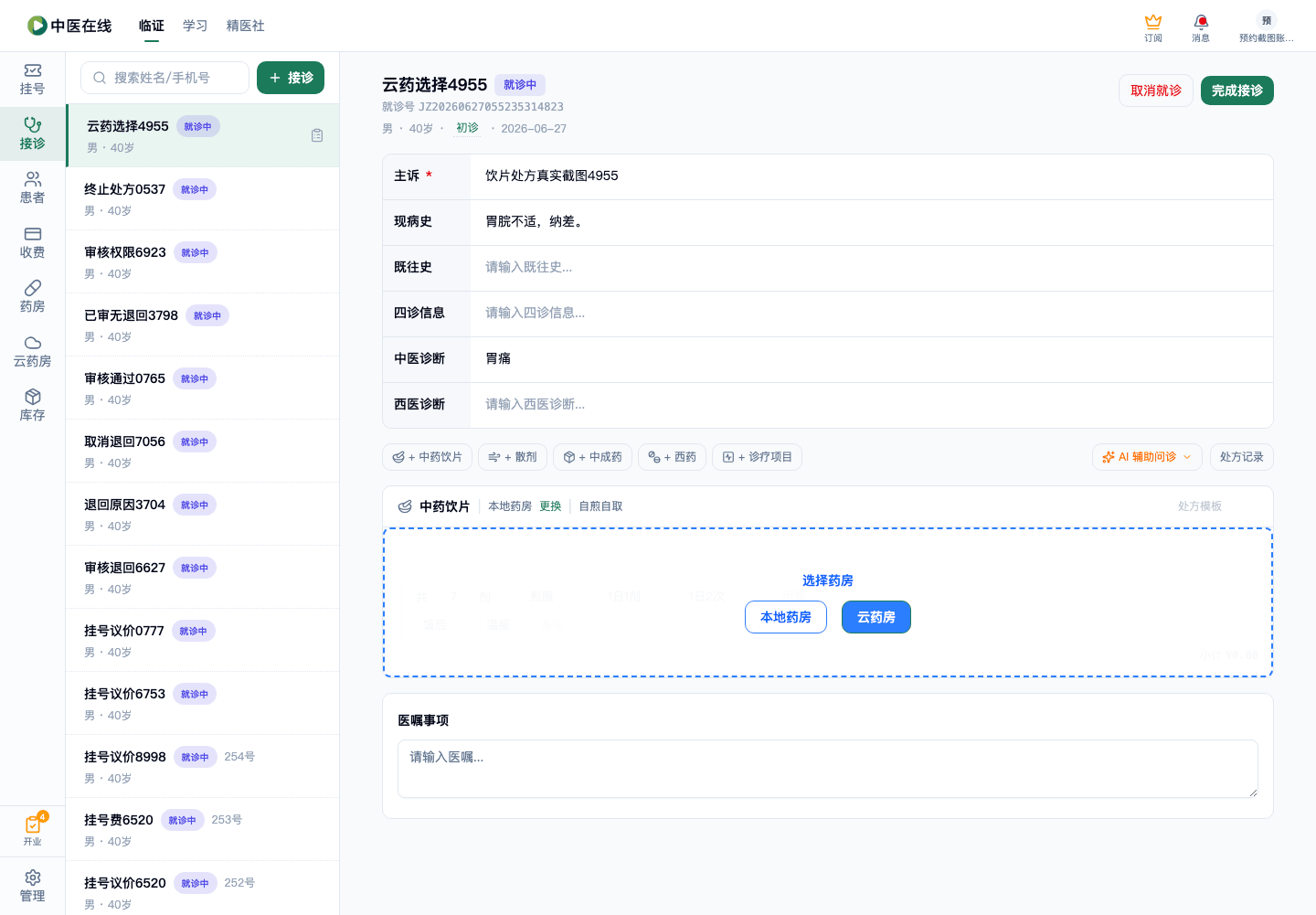The width and height of the screenshot is (1316, 915).
Task: Add 散剂 prescription
Action: click(513, 457)
